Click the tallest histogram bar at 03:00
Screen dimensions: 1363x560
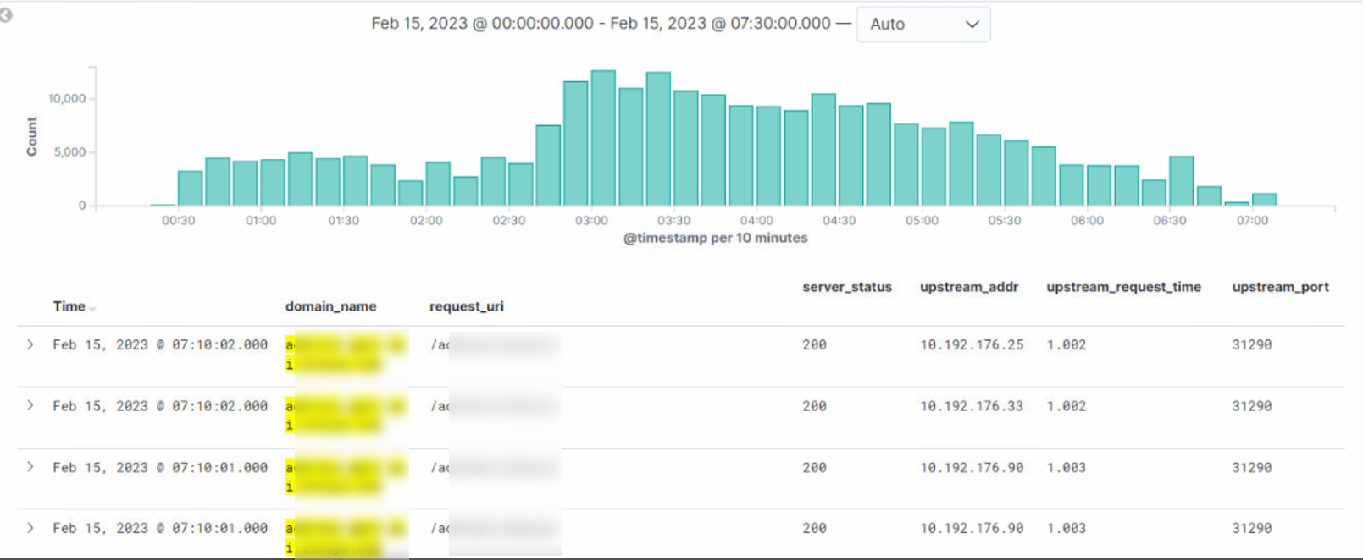(603, 138)
